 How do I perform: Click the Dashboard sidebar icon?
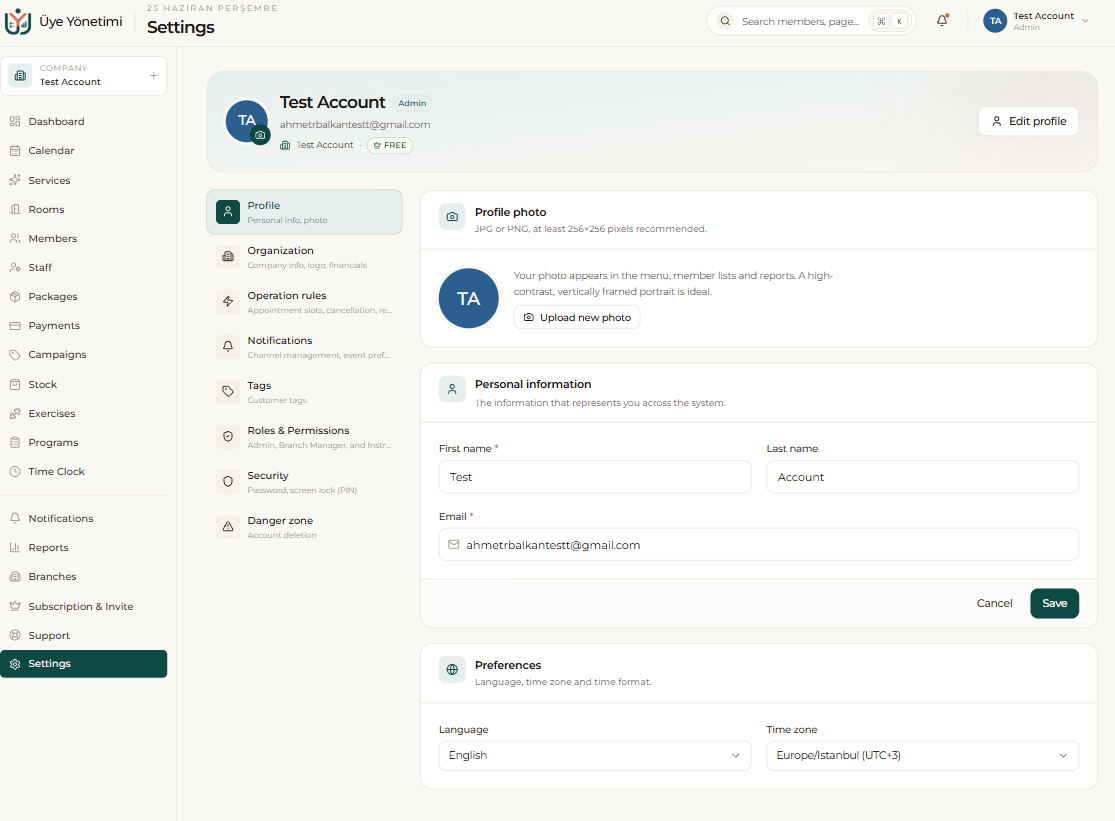15,122
